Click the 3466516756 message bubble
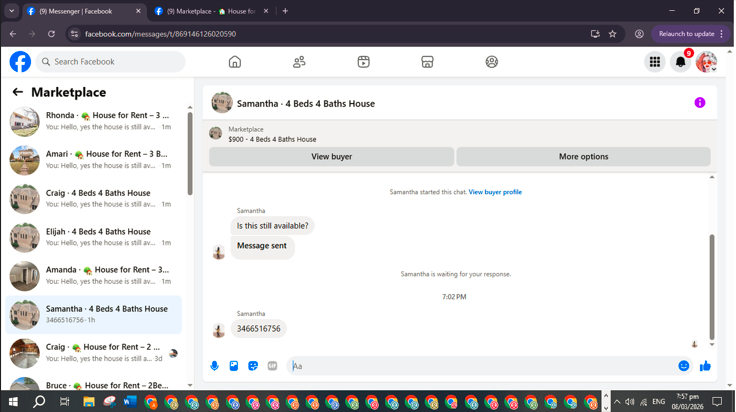The width and height of the screenshot is (736, 412). [259, 328]
